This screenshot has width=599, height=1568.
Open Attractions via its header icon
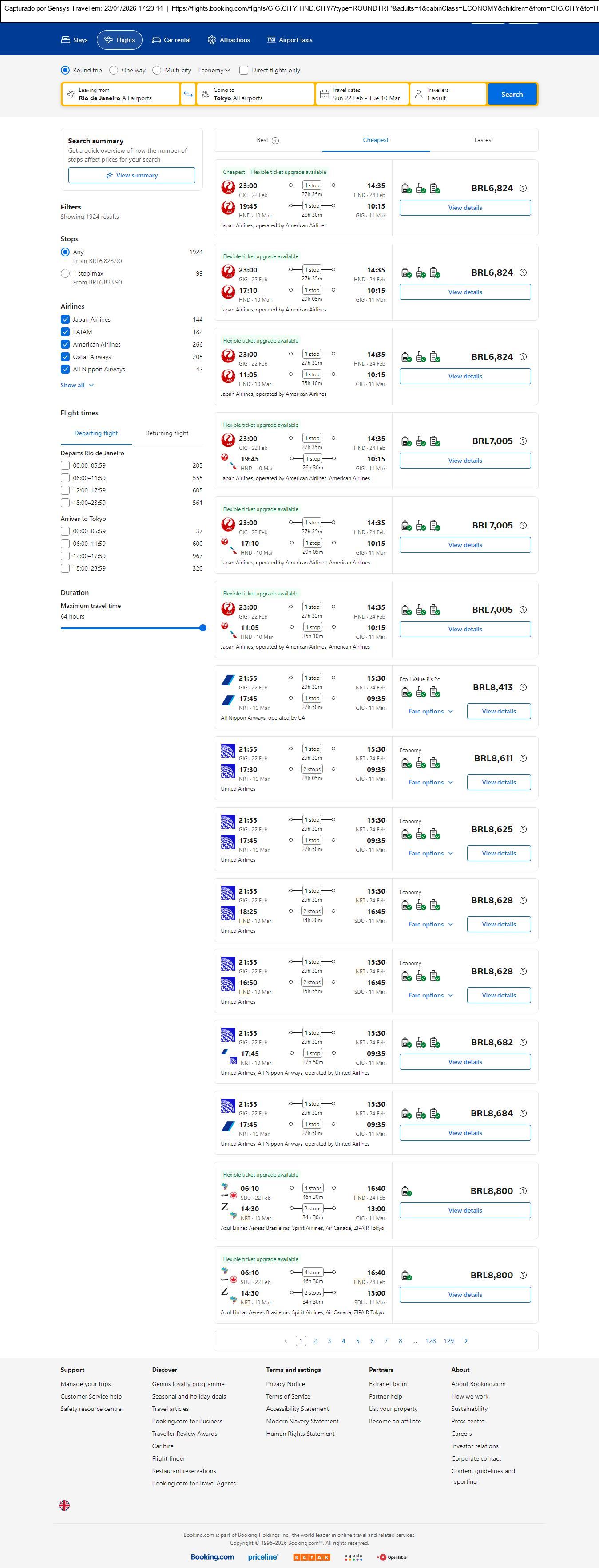(211, 40)
